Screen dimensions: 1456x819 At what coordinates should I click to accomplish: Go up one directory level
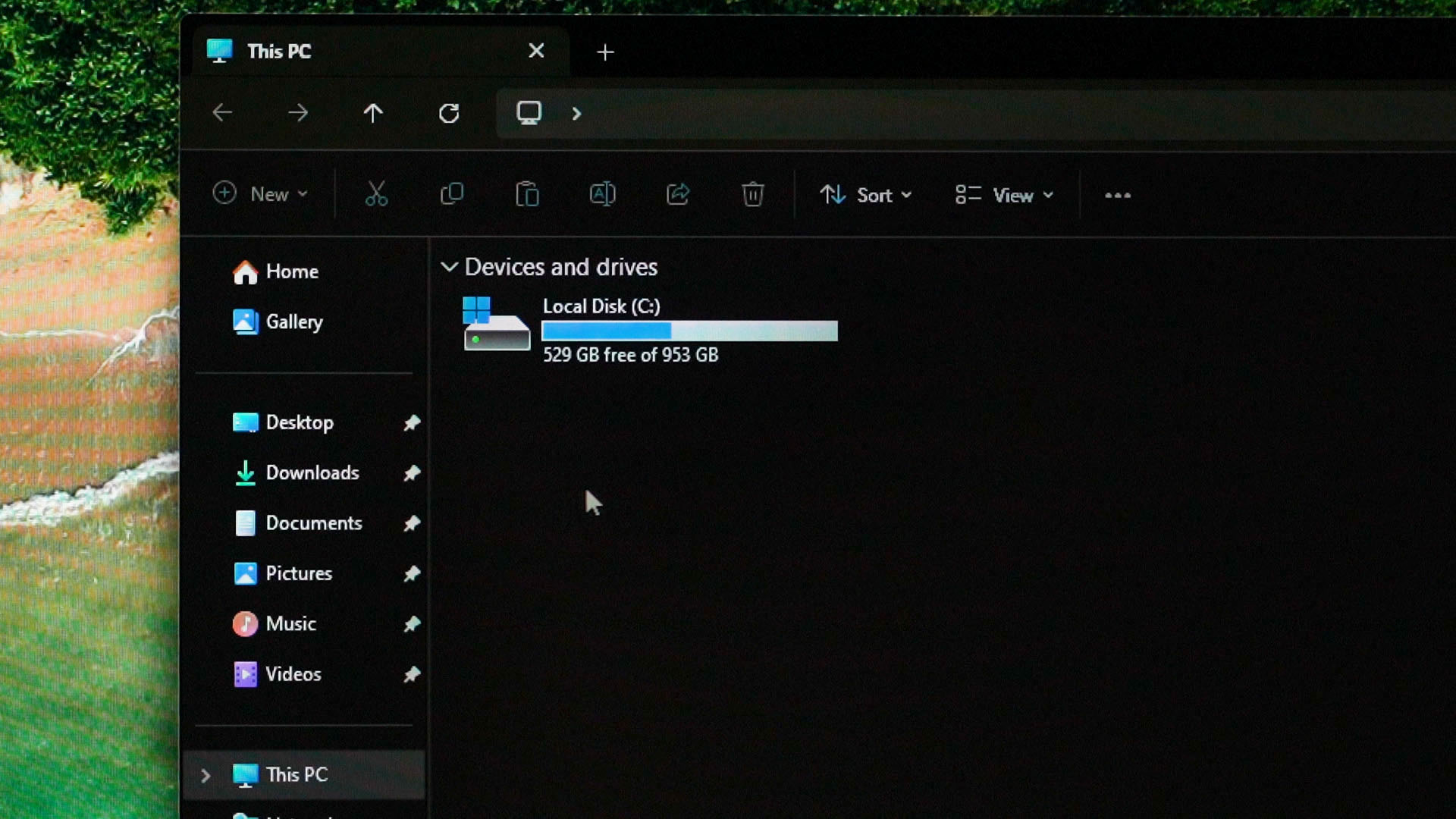click(373, 113)
